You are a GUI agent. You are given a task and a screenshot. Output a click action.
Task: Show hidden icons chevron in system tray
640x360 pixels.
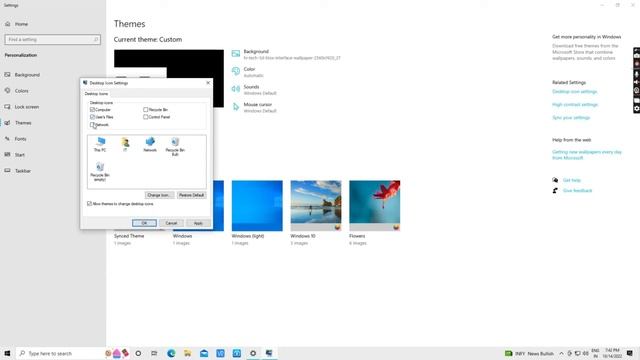point(562,353)
